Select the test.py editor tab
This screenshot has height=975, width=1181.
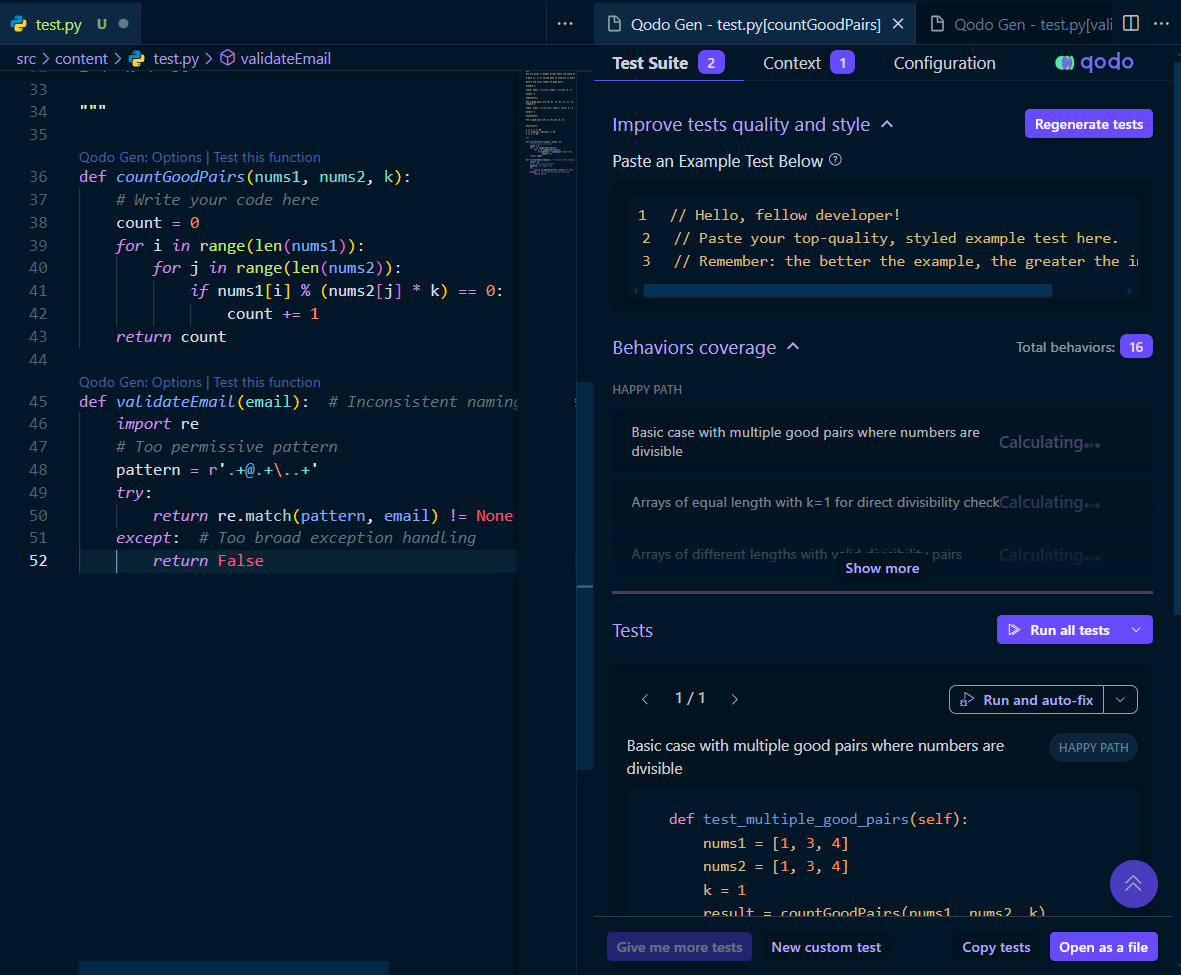point(71,24)
